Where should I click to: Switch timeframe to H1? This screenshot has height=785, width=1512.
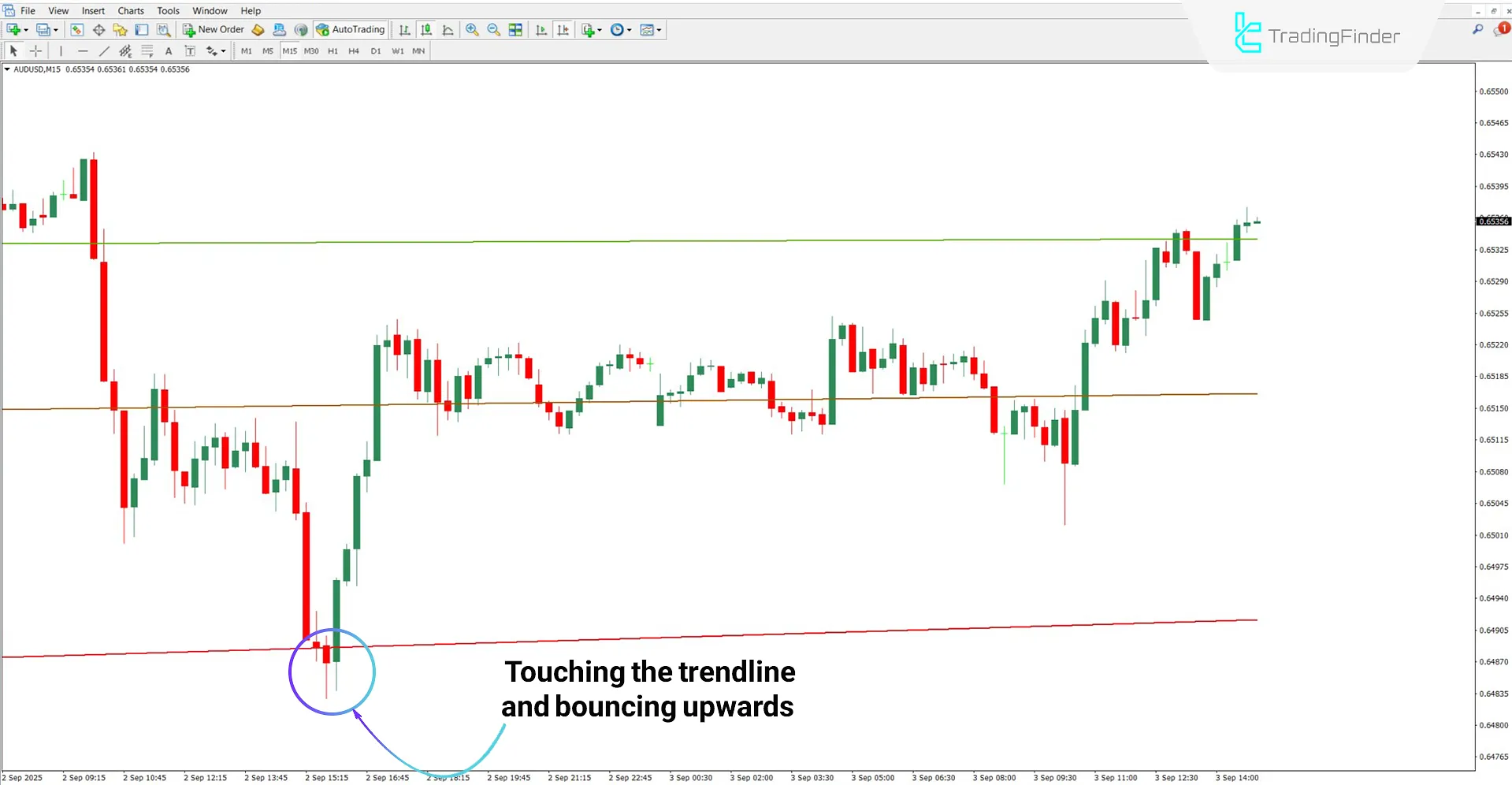click(x=332, y=50)
